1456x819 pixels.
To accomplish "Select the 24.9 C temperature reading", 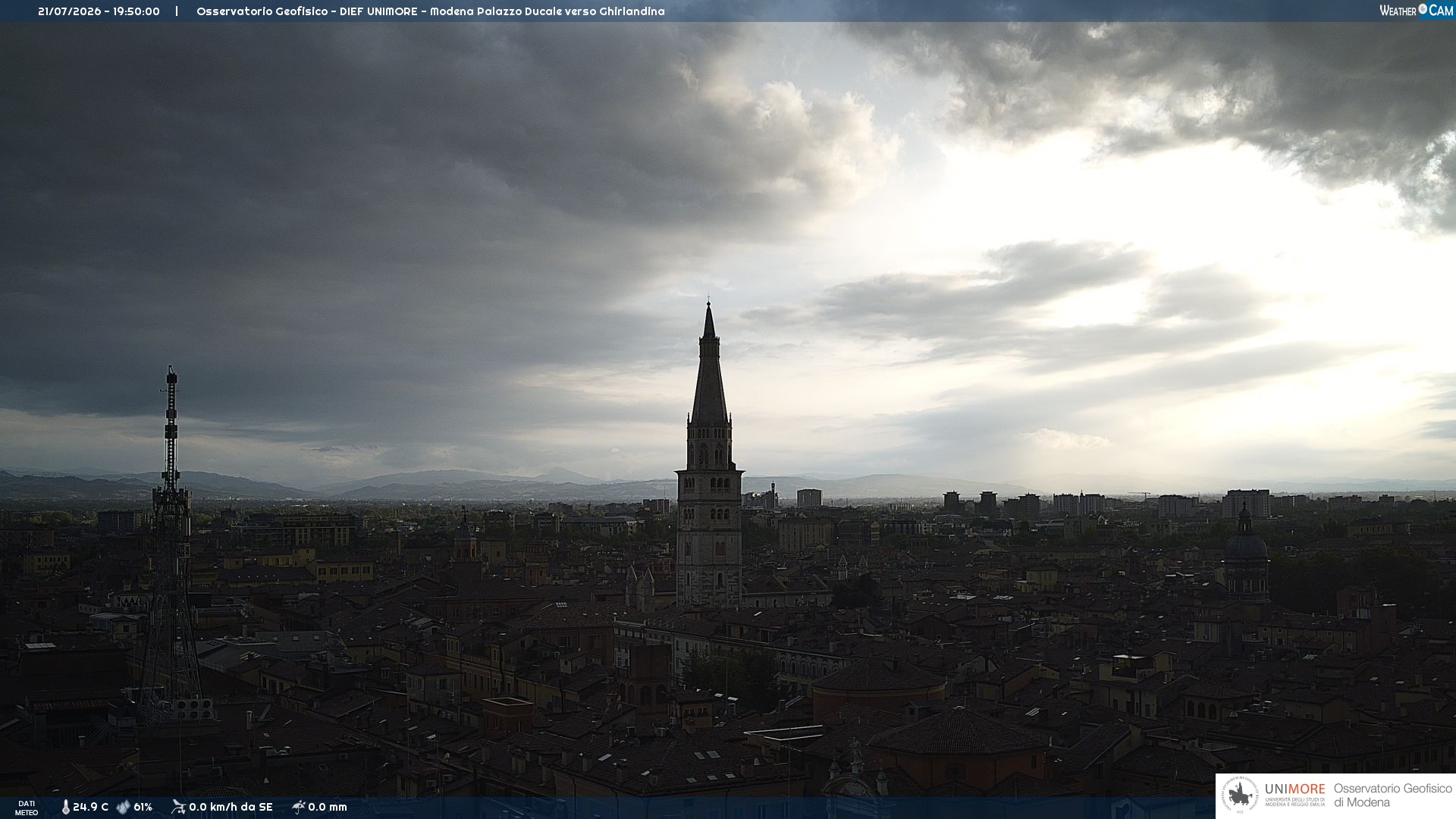I will click(x=91, y=808).
